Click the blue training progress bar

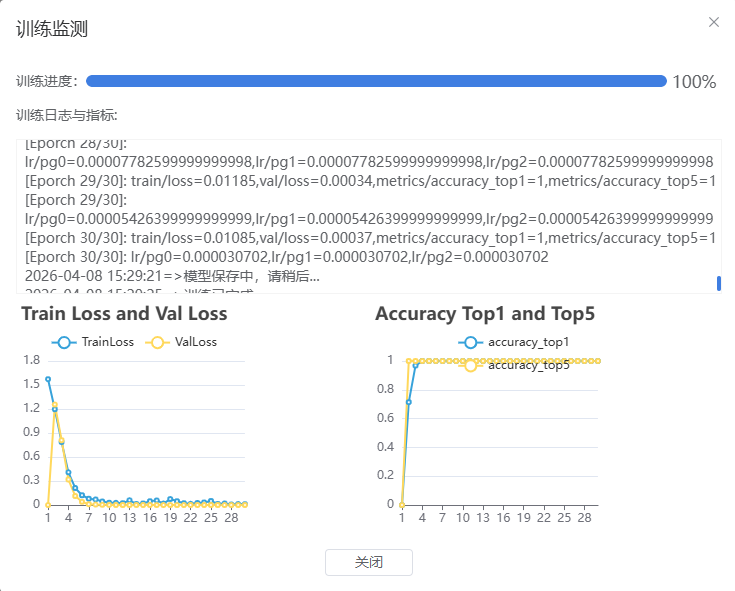click(x=376, y=81)
